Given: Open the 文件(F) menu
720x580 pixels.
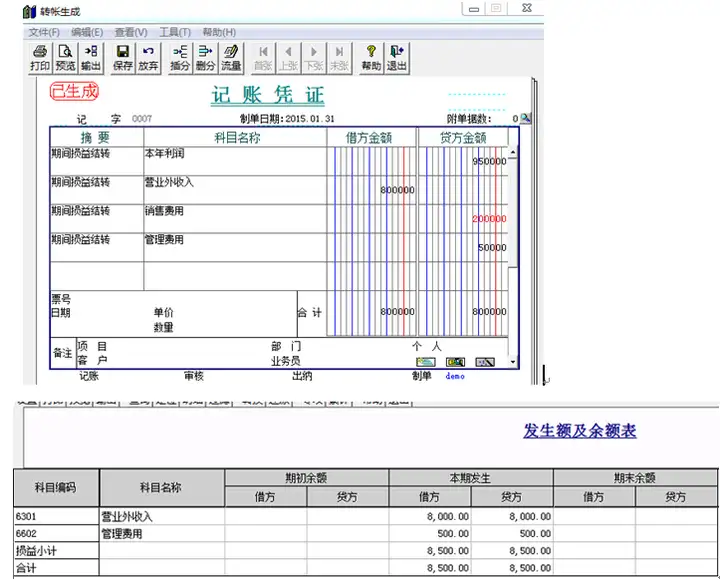Looking at the screenshot, I should pos(44,32).
